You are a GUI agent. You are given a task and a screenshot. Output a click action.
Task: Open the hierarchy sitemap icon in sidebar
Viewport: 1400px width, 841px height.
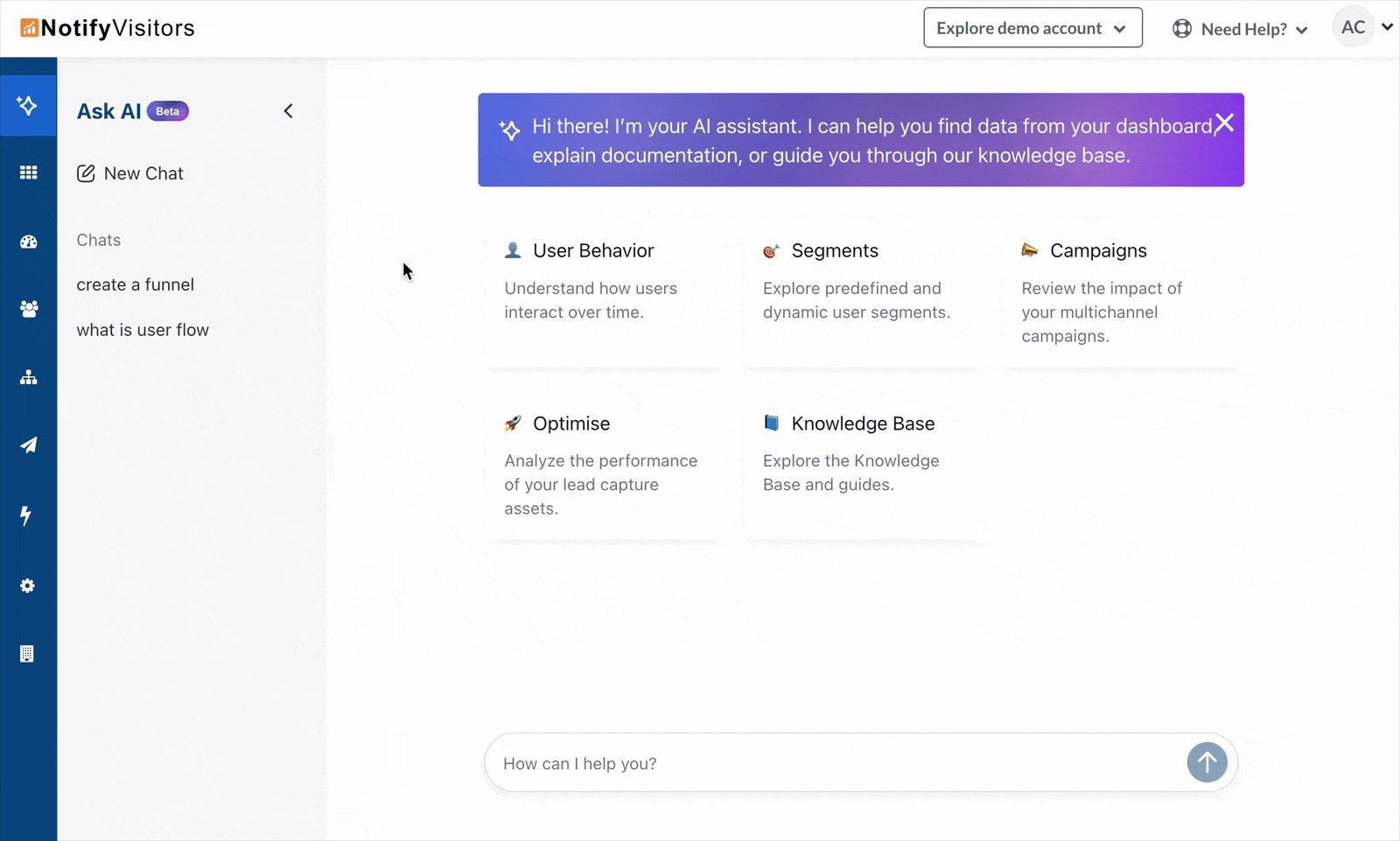(x=28, y=377)
